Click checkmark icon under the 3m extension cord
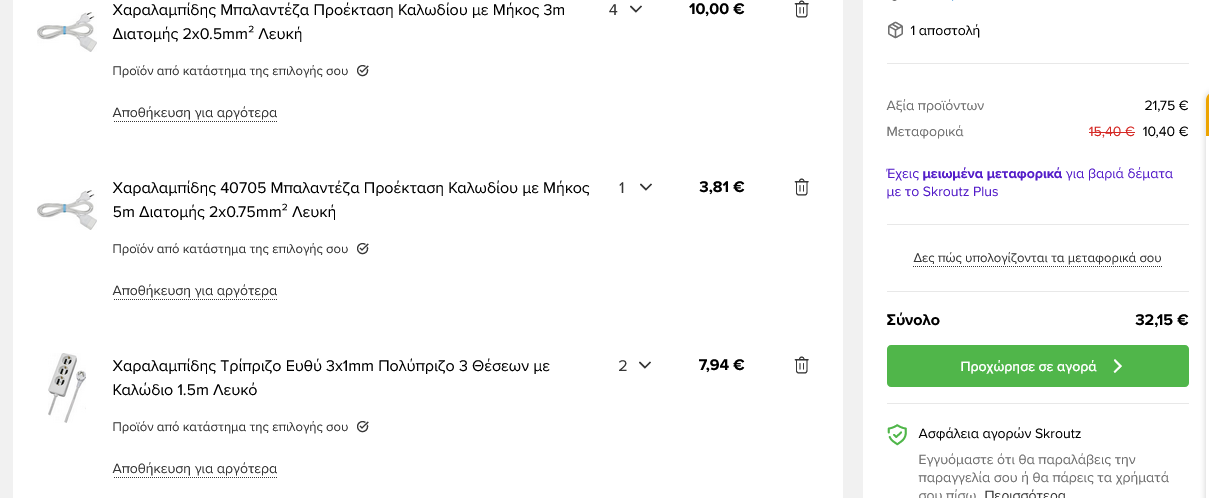Image resolution: width=1209 pixels, height=498 pixels. 362,71
